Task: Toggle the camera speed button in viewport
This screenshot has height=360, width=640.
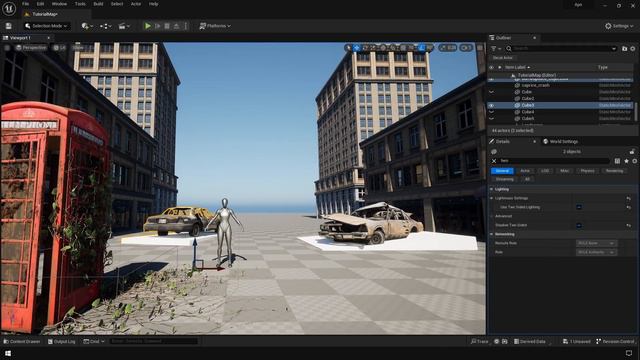Action: point(466,48)
